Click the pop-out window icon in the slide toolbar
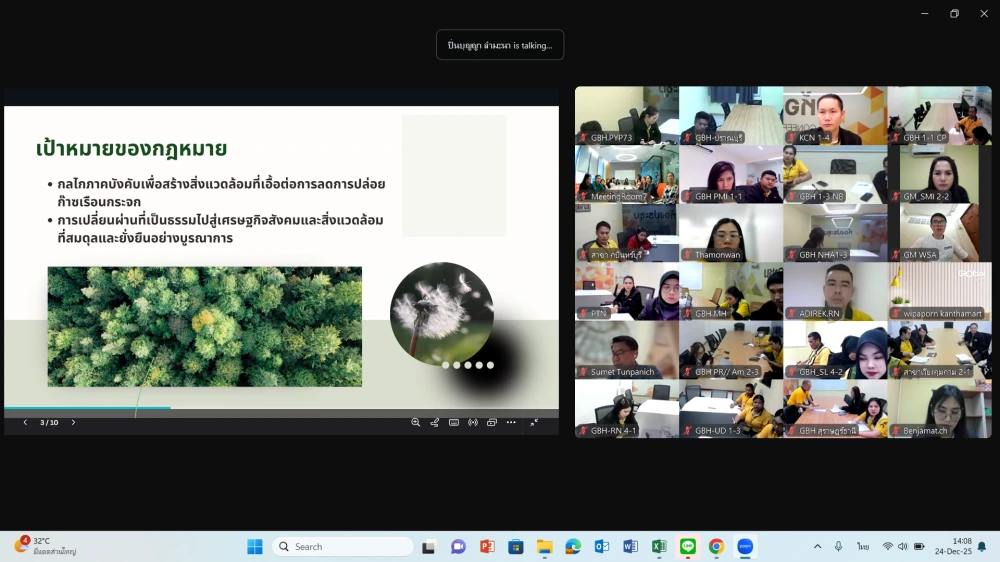The image size is (1000, 562). [x=492, y=422]
